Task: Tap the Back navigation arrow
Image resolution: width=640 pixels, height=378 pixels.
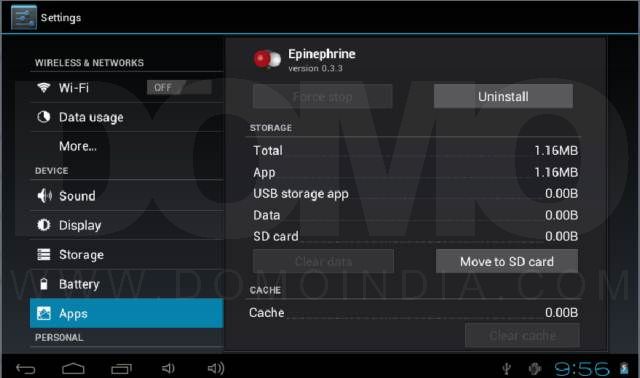Action: point(26,369)
